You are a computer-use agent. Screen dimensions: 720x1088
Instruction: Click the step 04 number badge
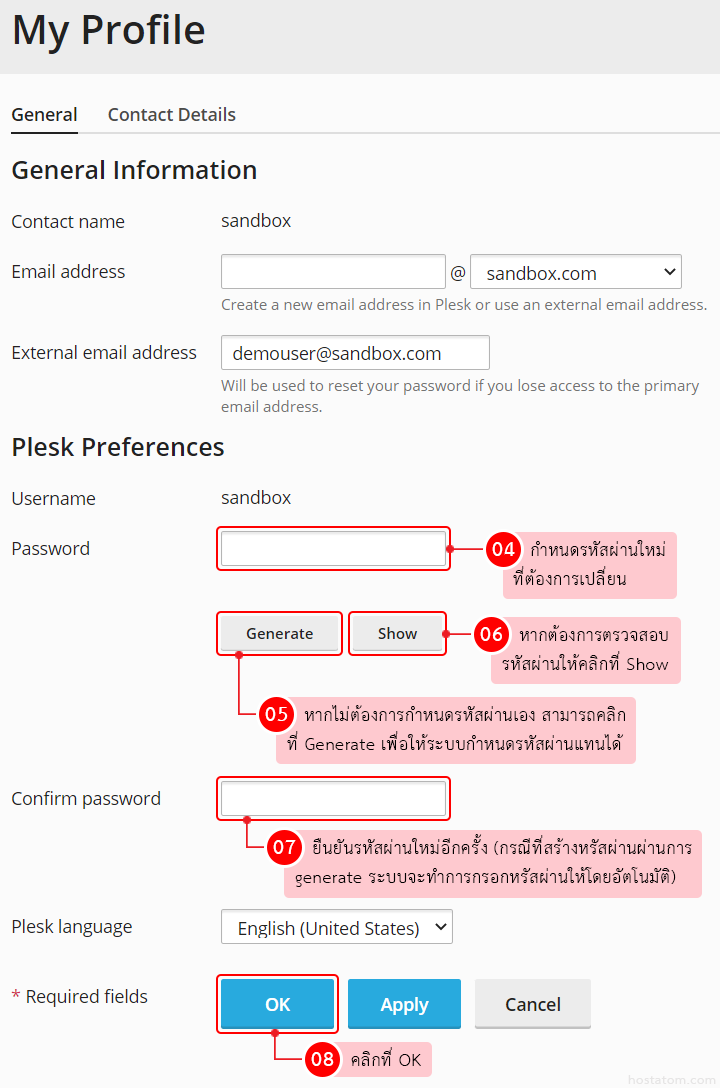503,549
